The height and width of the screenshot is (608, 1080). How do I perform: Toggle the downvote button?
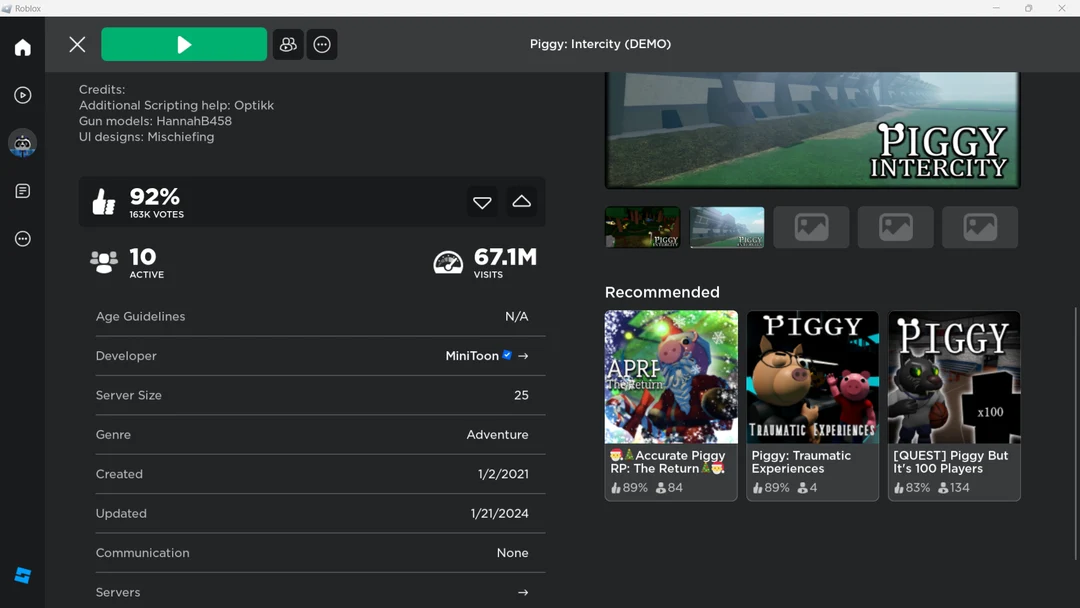point(482,202)
